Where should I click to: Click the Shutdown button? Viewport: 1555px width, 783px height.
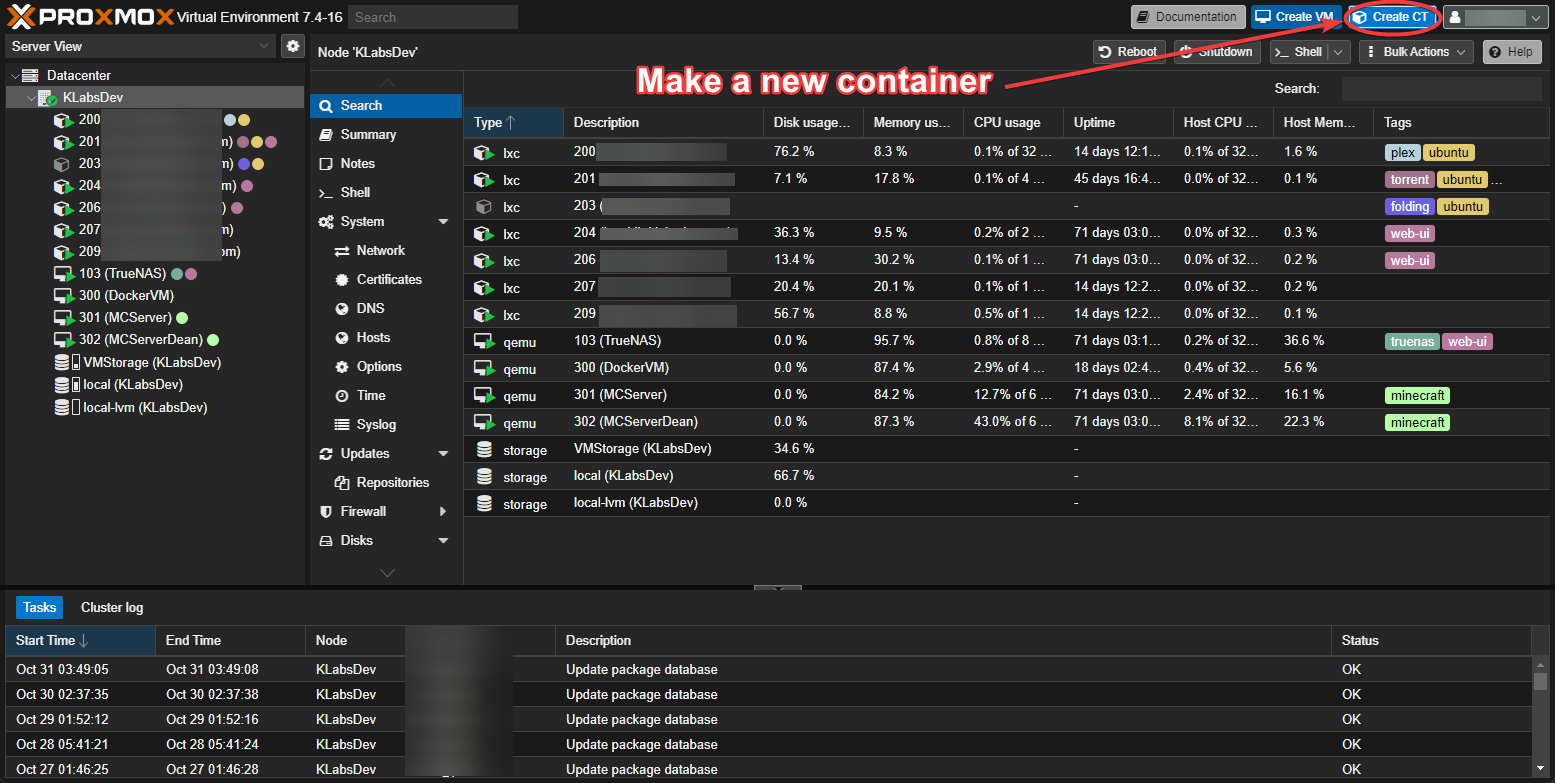point(1217,52)
